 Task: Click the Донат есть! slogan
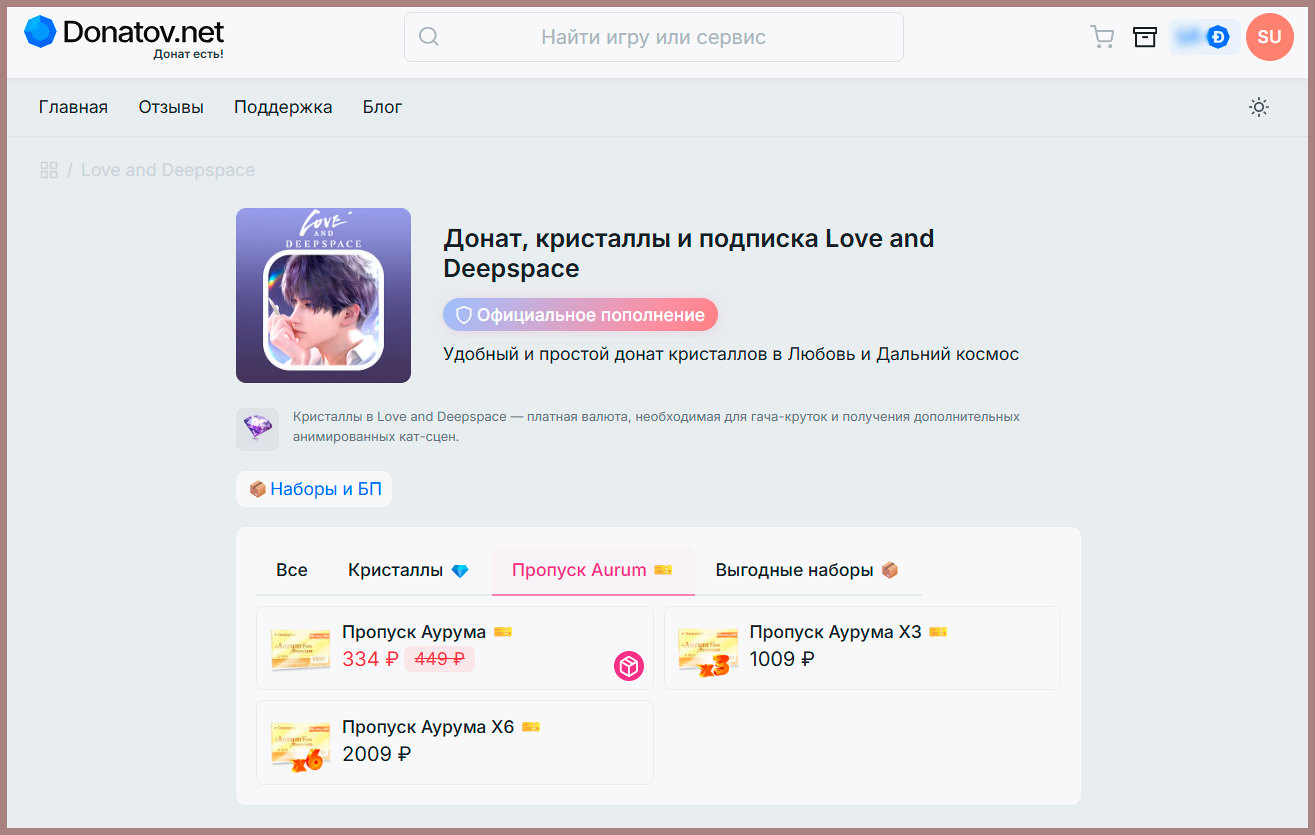click(x=188, y=54)
